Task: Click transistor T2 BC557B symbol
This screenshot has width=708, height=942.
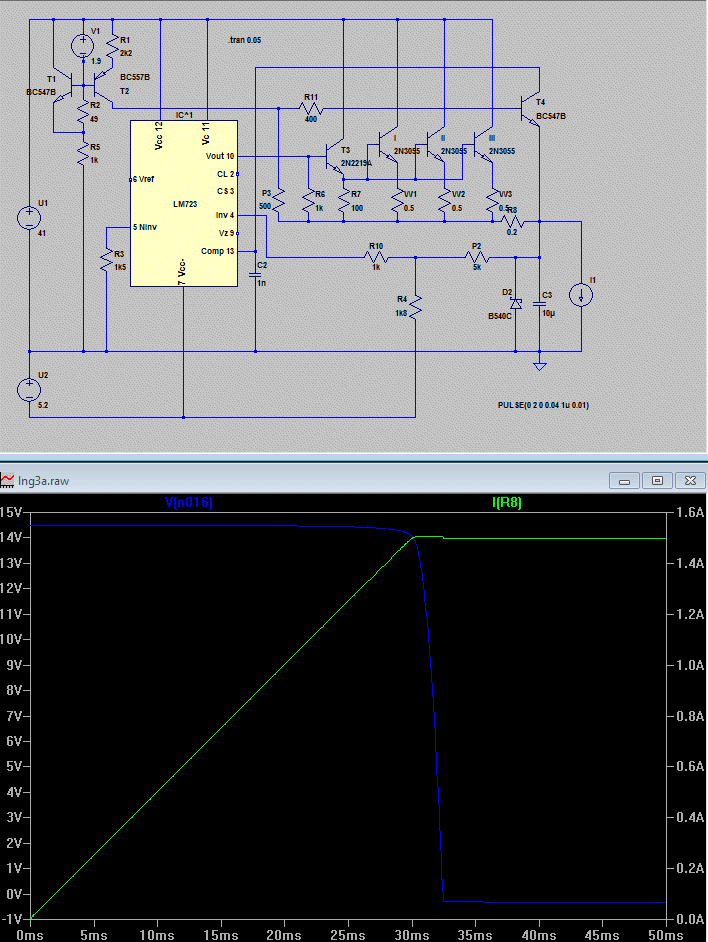Action: tap(103, 87)
